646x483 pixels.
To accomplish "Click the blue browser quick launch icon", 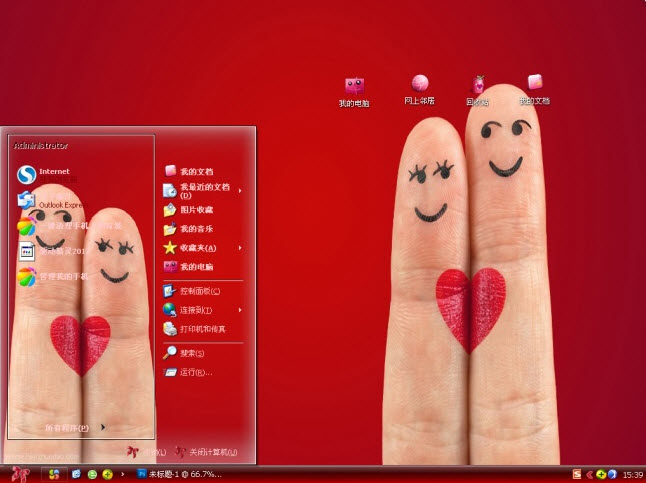I will tap(77, 474).
